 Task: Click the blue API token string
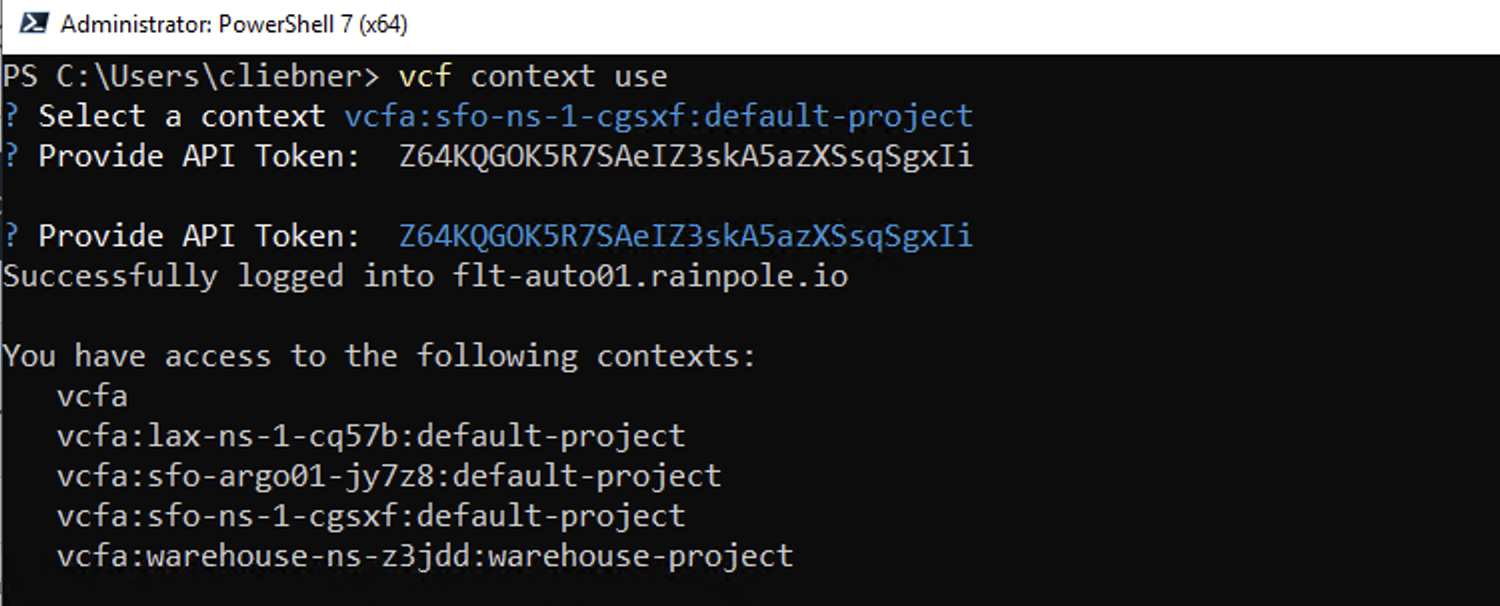[x=685, y=236]
